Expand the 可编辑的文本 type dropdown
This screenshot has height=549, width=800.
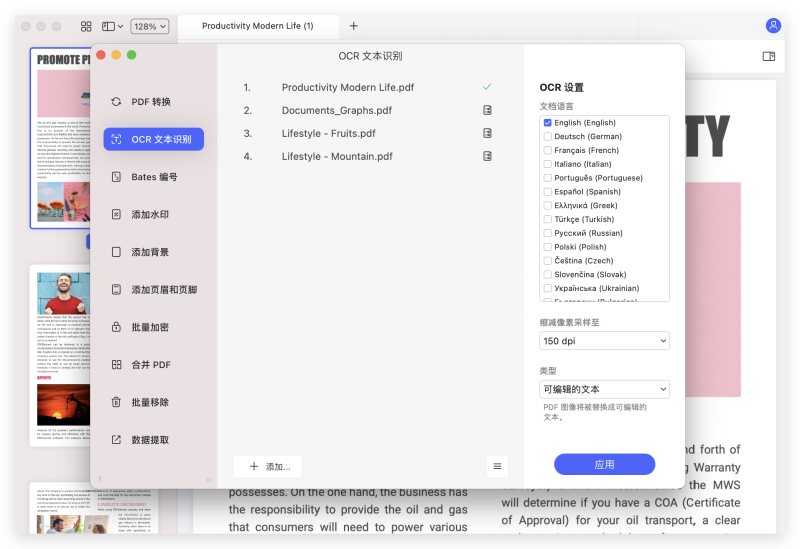(604, 389)
